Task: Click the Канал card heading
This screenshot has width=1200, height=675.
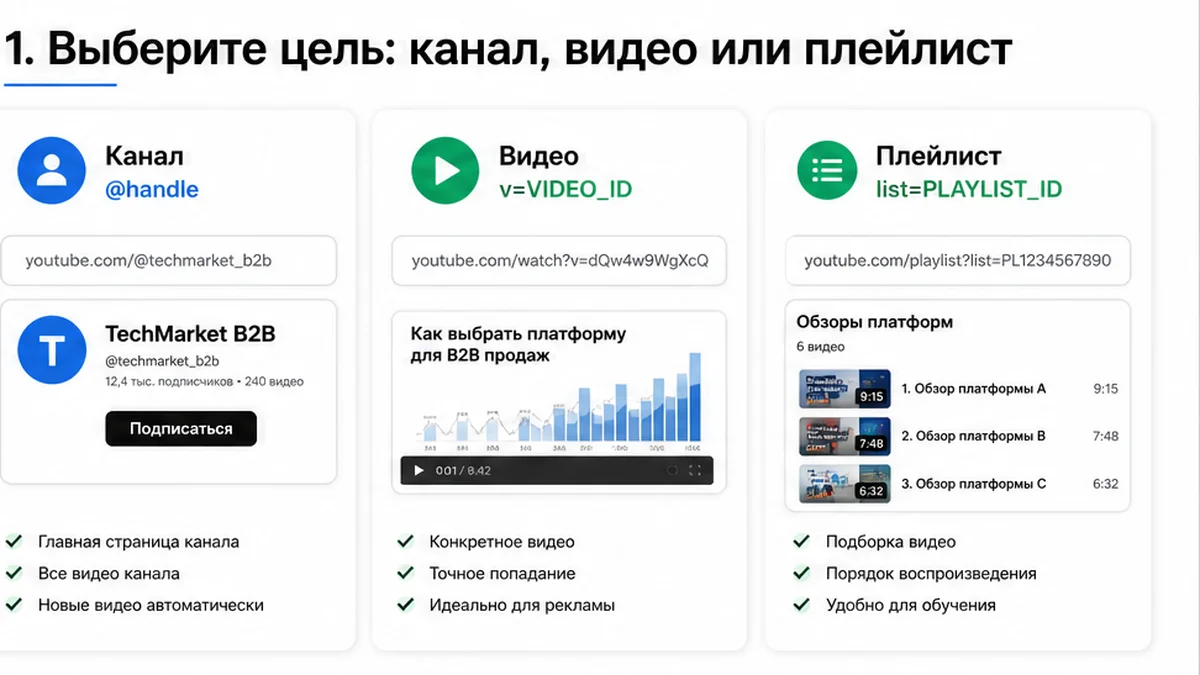Action: 144,156
